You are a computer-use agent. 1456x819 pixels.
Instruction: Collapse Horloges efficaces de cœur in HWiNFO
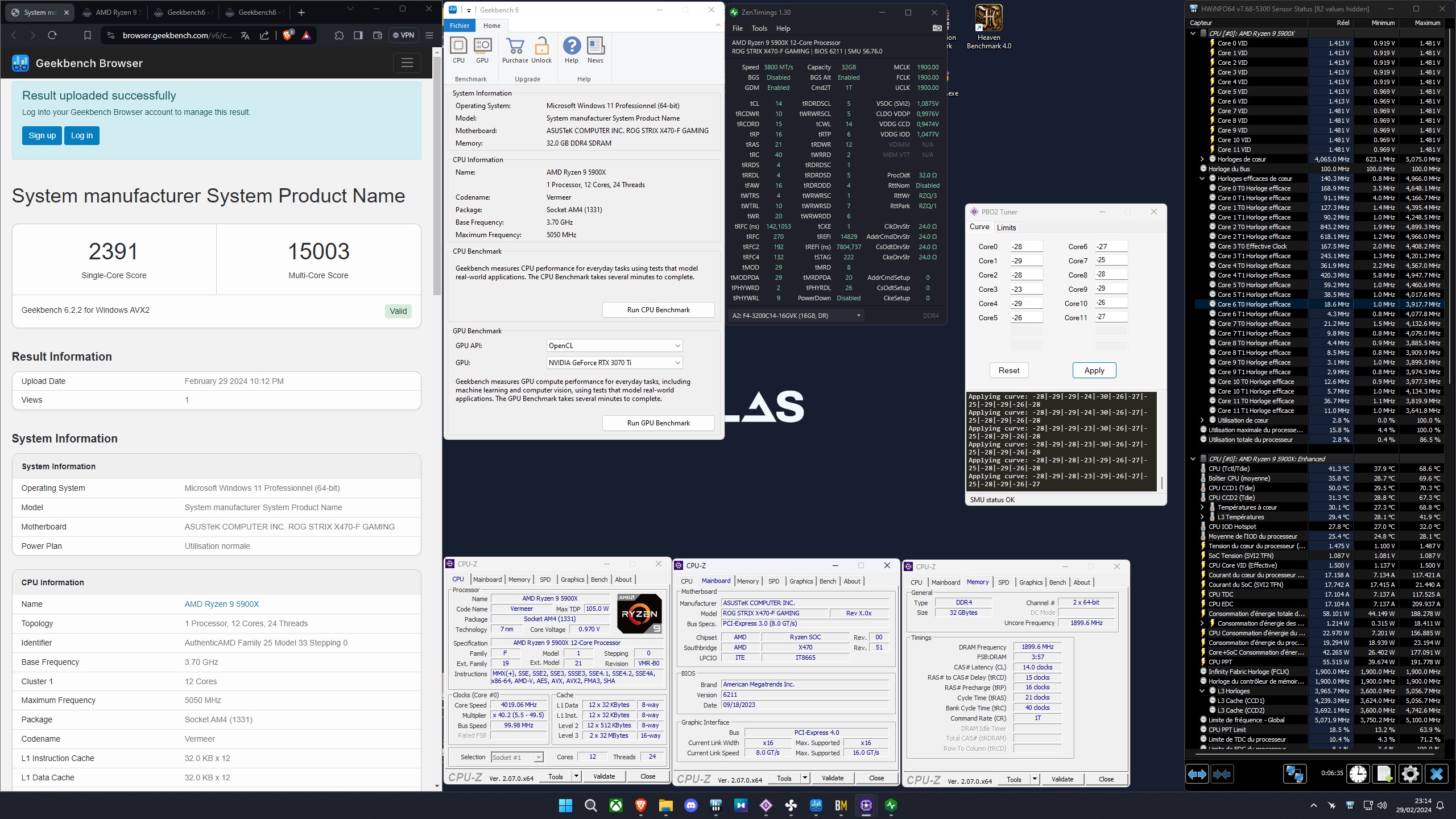point(1202,179)
